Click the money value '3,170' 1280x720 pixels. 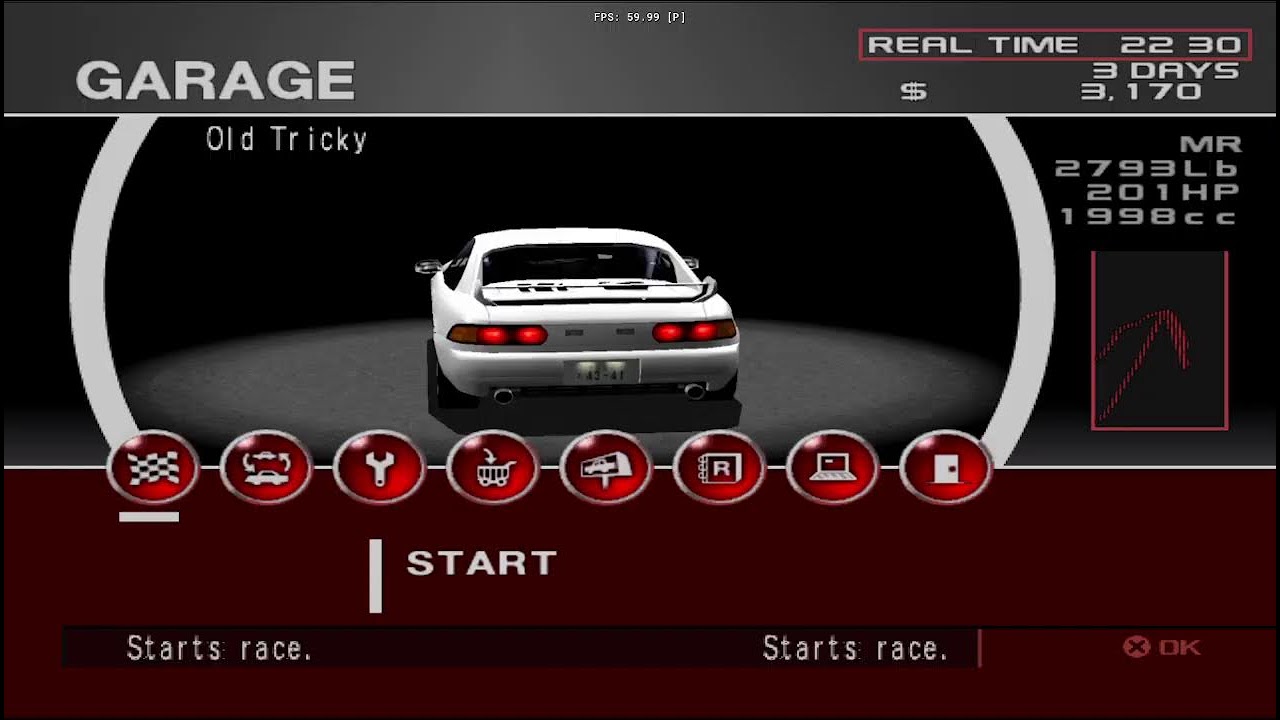click(1141, 91)
